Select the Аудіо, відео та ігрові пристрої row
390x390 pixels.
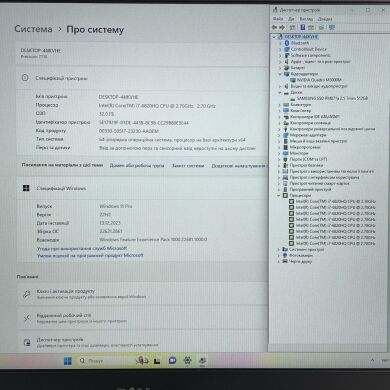320,61
